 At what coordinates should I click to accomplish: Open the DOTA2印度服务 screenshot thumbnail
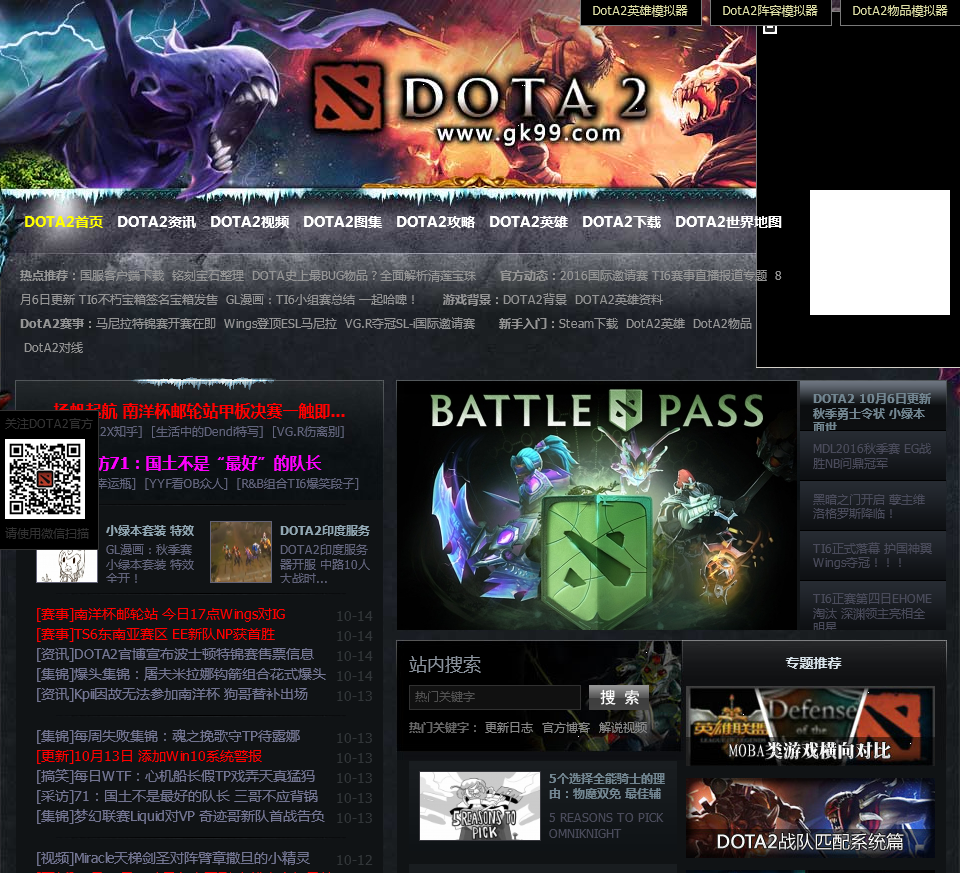(x=241, y=552)
